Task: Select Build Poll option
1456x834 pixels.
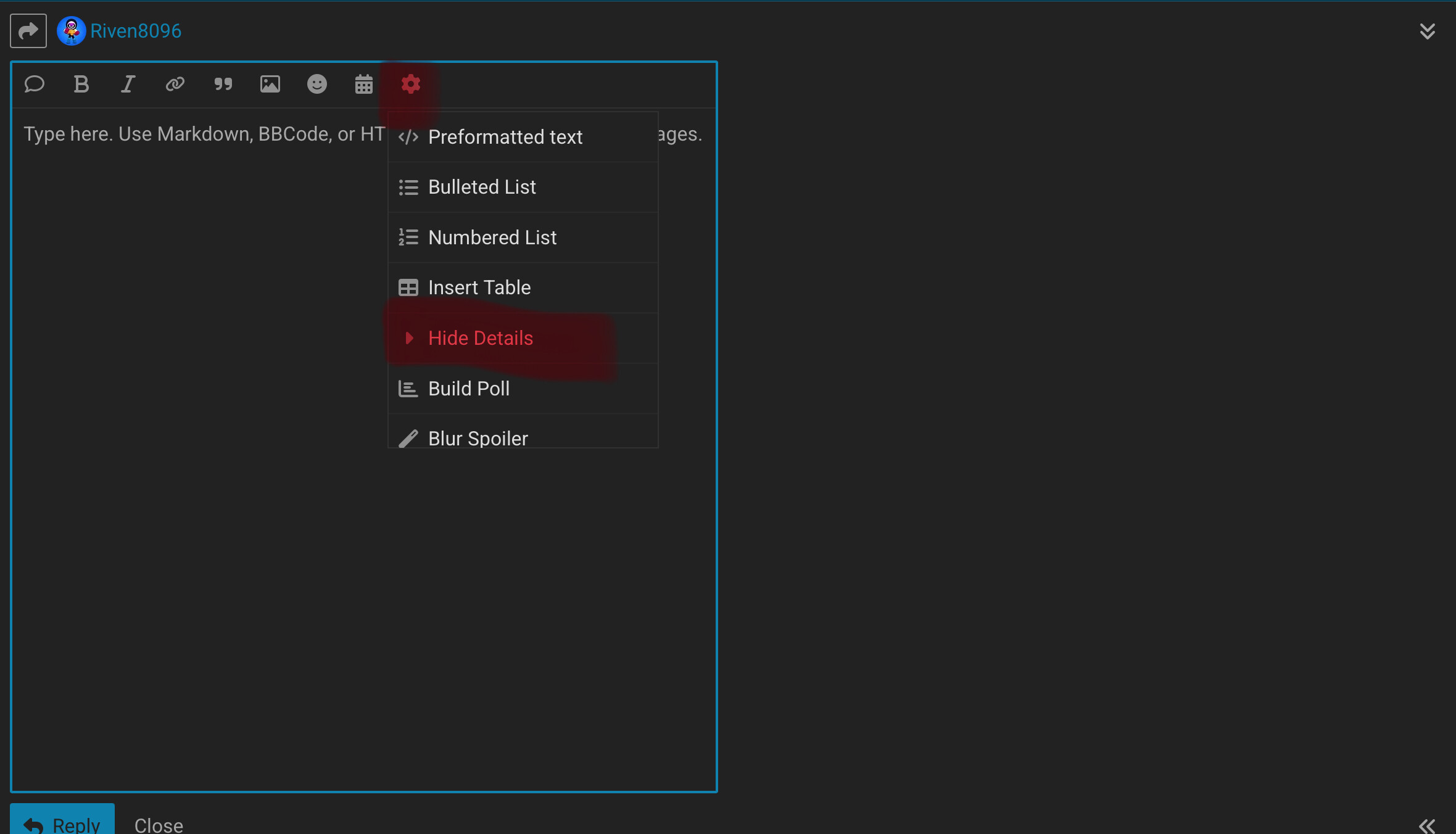Action: pyautogui.click(x=469, y=389)
